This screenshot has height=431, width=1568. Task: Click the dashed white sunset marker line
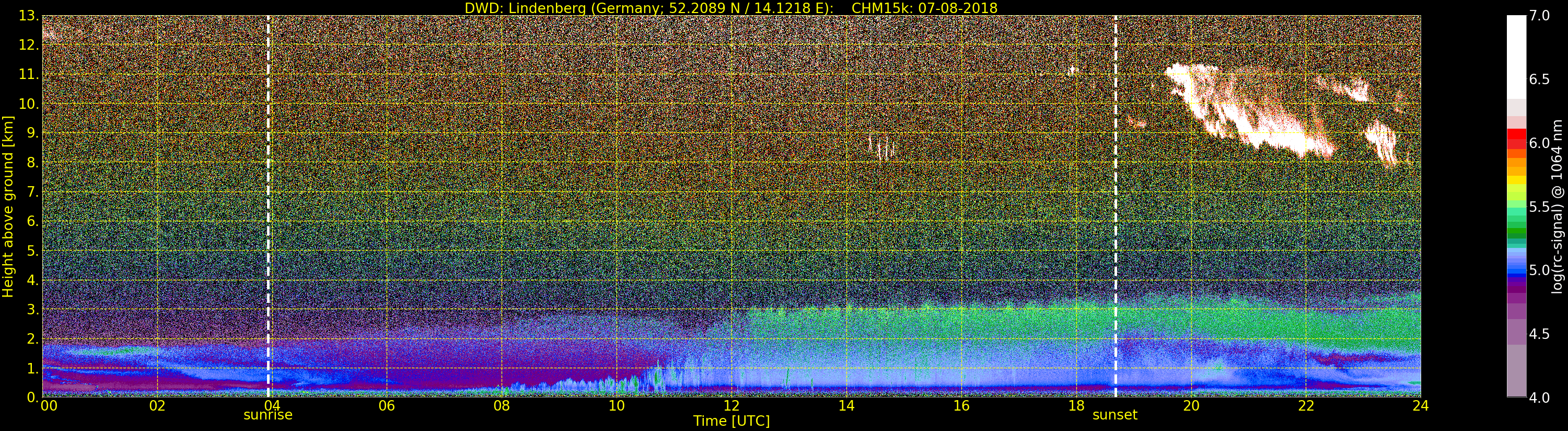[1115, 206]
